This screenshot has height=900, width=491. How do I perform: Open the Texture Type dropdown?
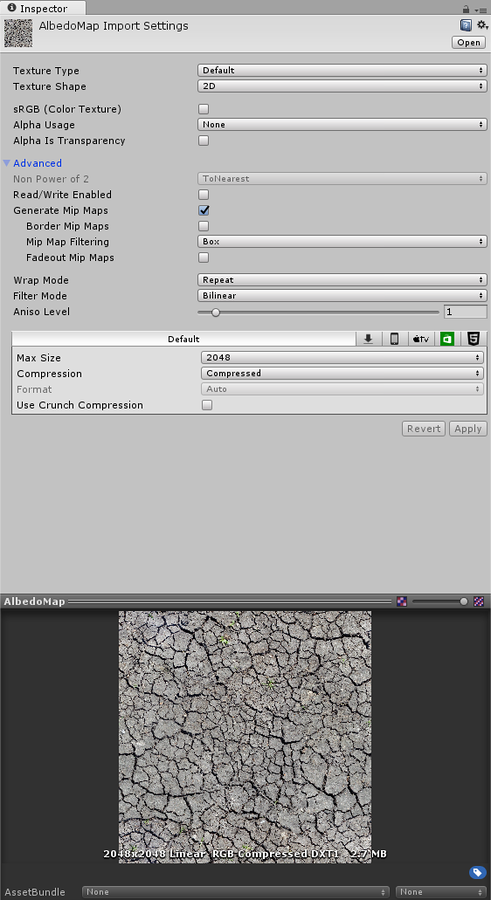click(x=342, y=71)
